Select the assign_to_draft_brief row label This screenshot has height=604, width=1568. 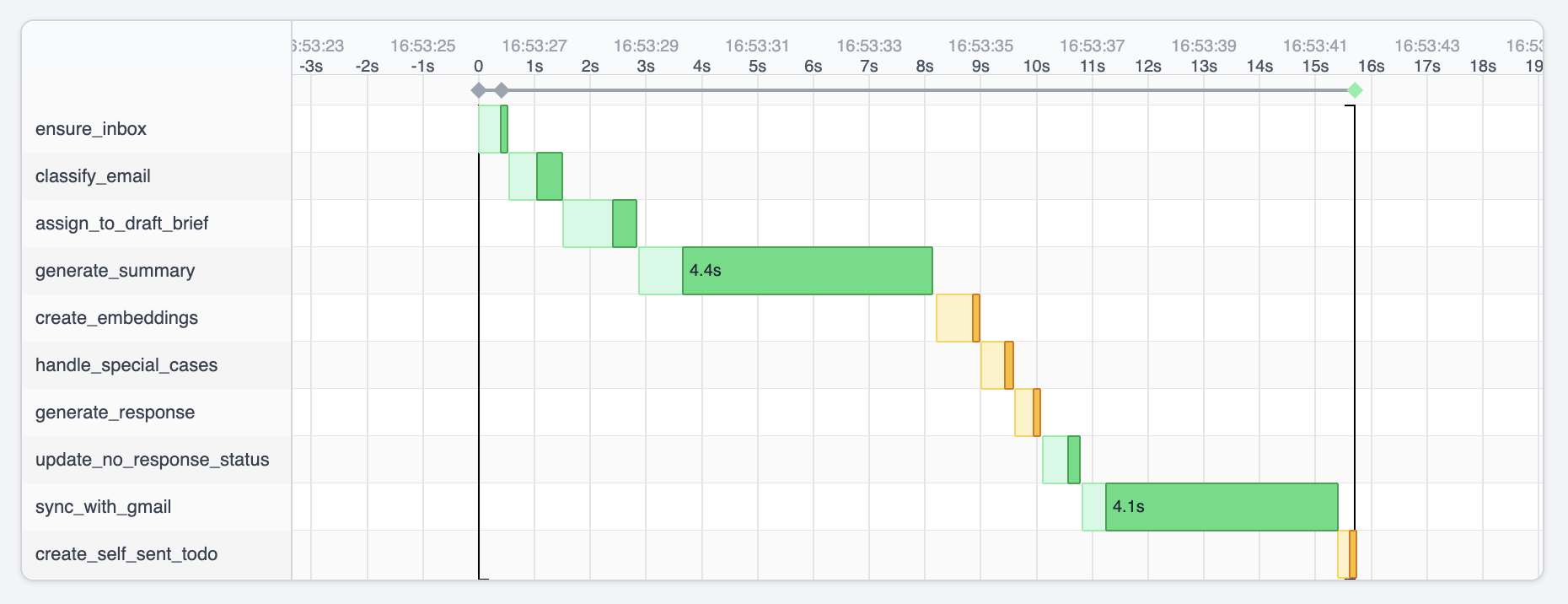coord(121,224)
